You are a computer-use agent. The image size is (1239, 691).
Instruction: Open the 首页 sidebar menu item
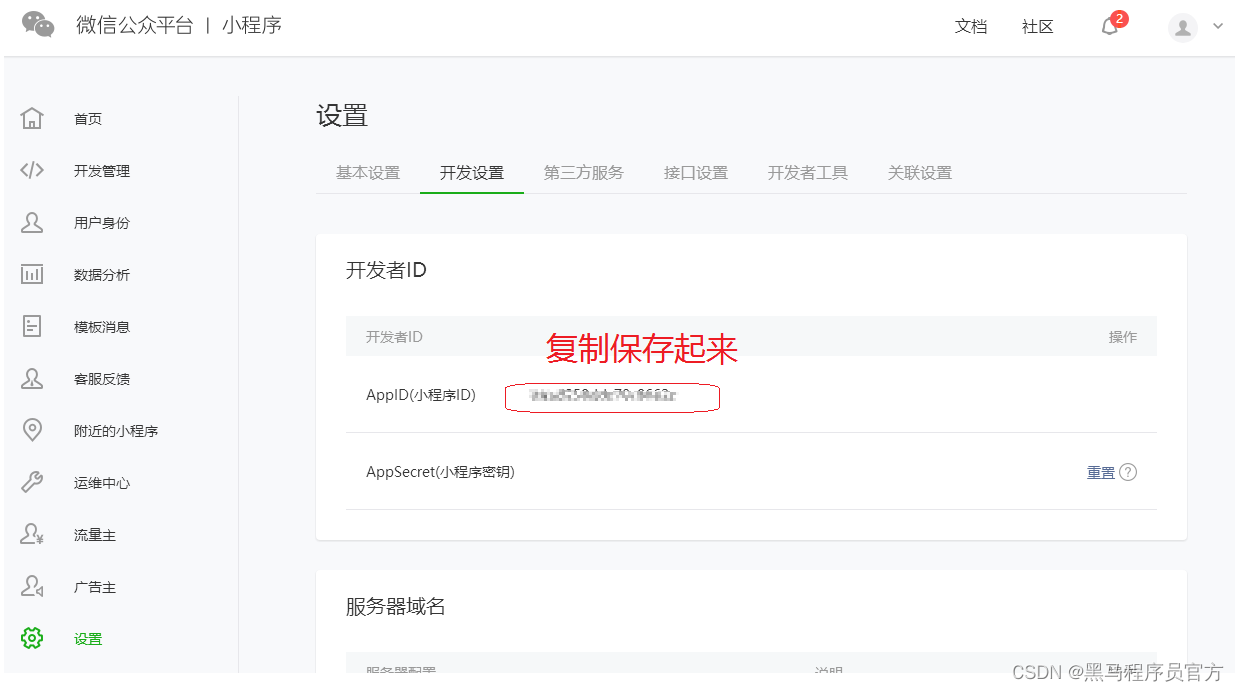pos(88,119)
